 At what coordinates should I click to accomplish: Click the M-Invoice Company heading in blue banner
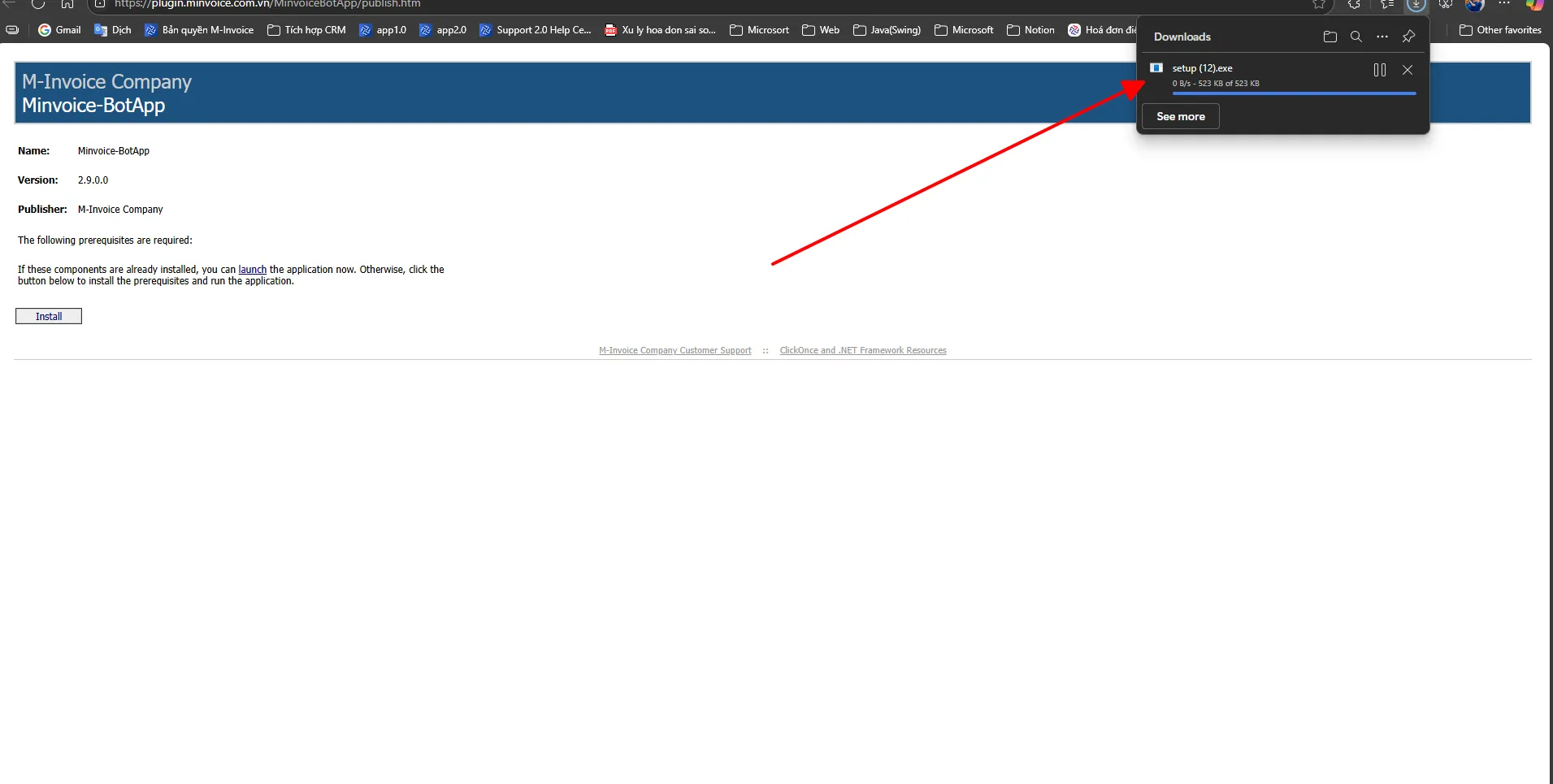[106, 82]
